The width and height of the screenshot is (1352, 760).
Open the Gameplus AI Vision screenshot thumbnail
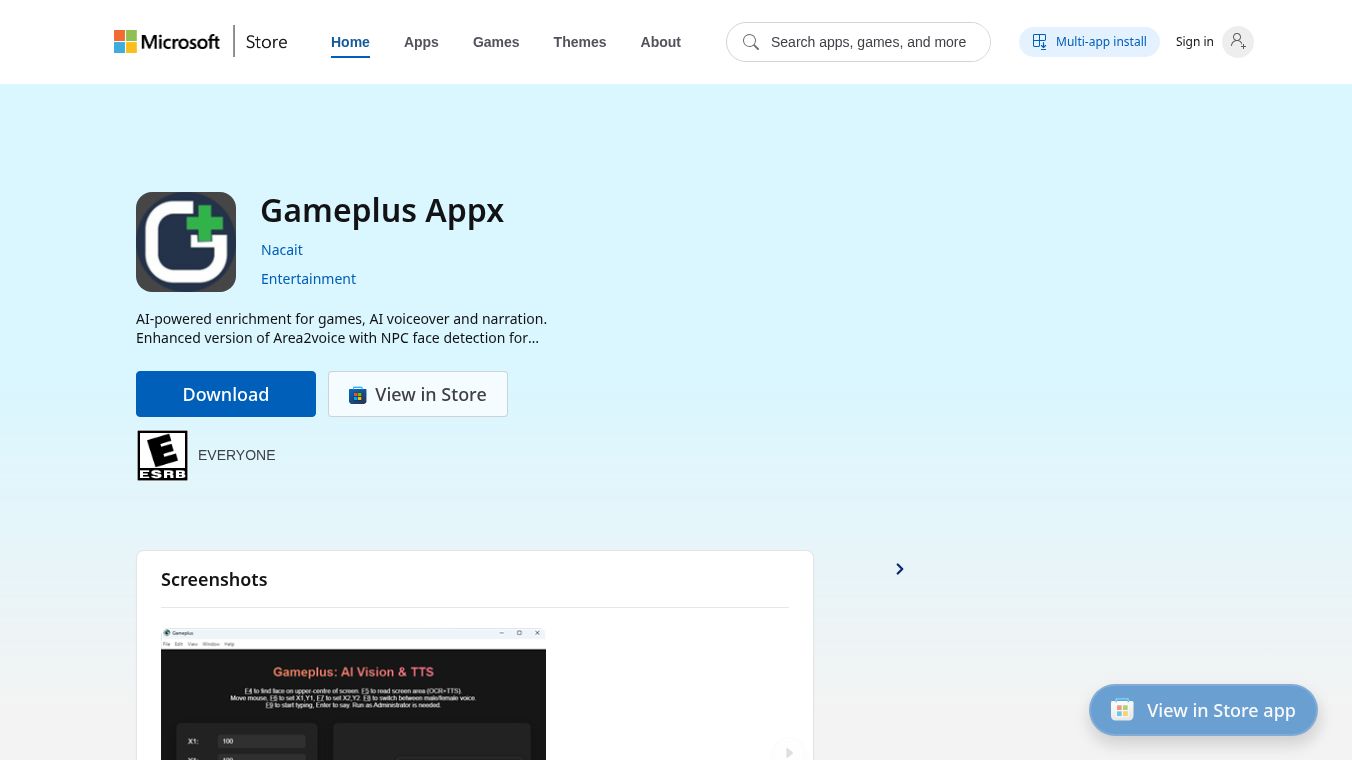point(353,693)
